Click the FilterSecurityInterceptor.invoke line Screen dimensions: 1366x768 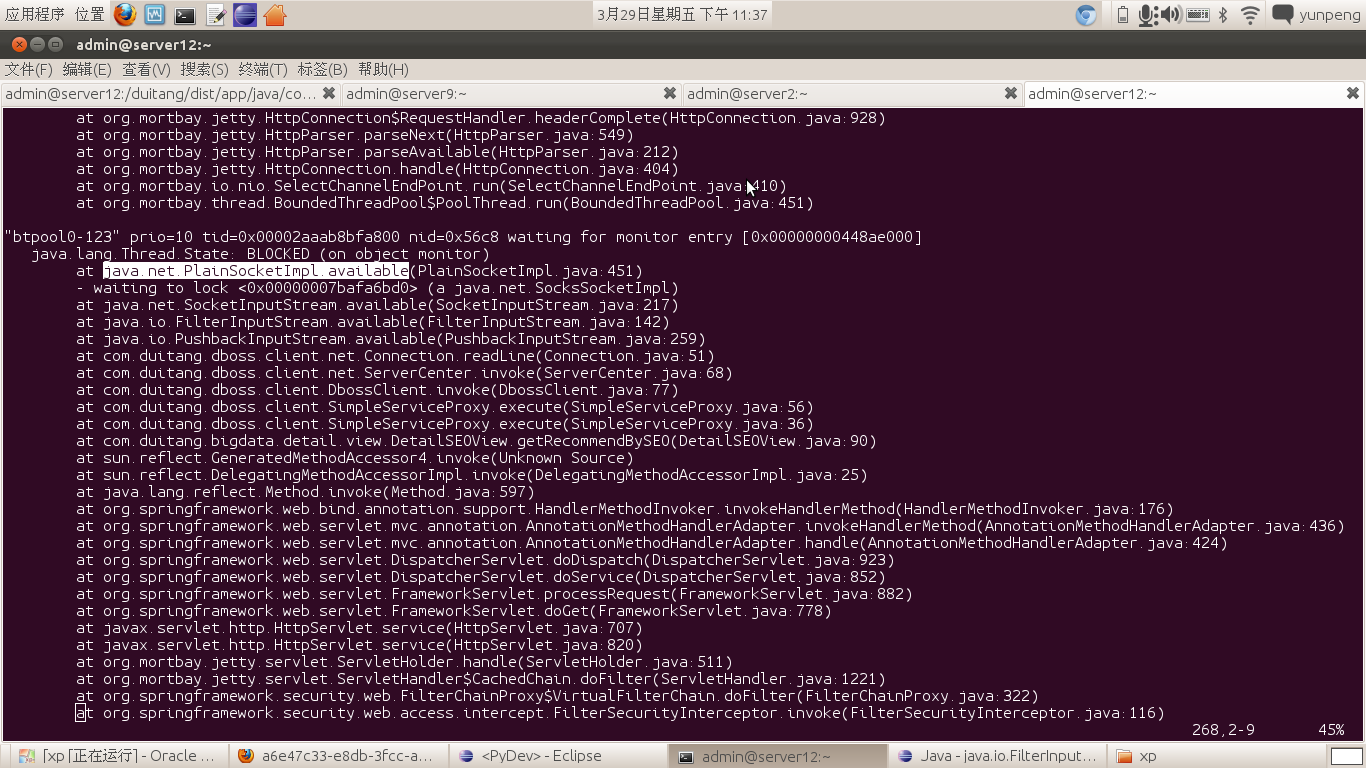[x=620, y=713]
